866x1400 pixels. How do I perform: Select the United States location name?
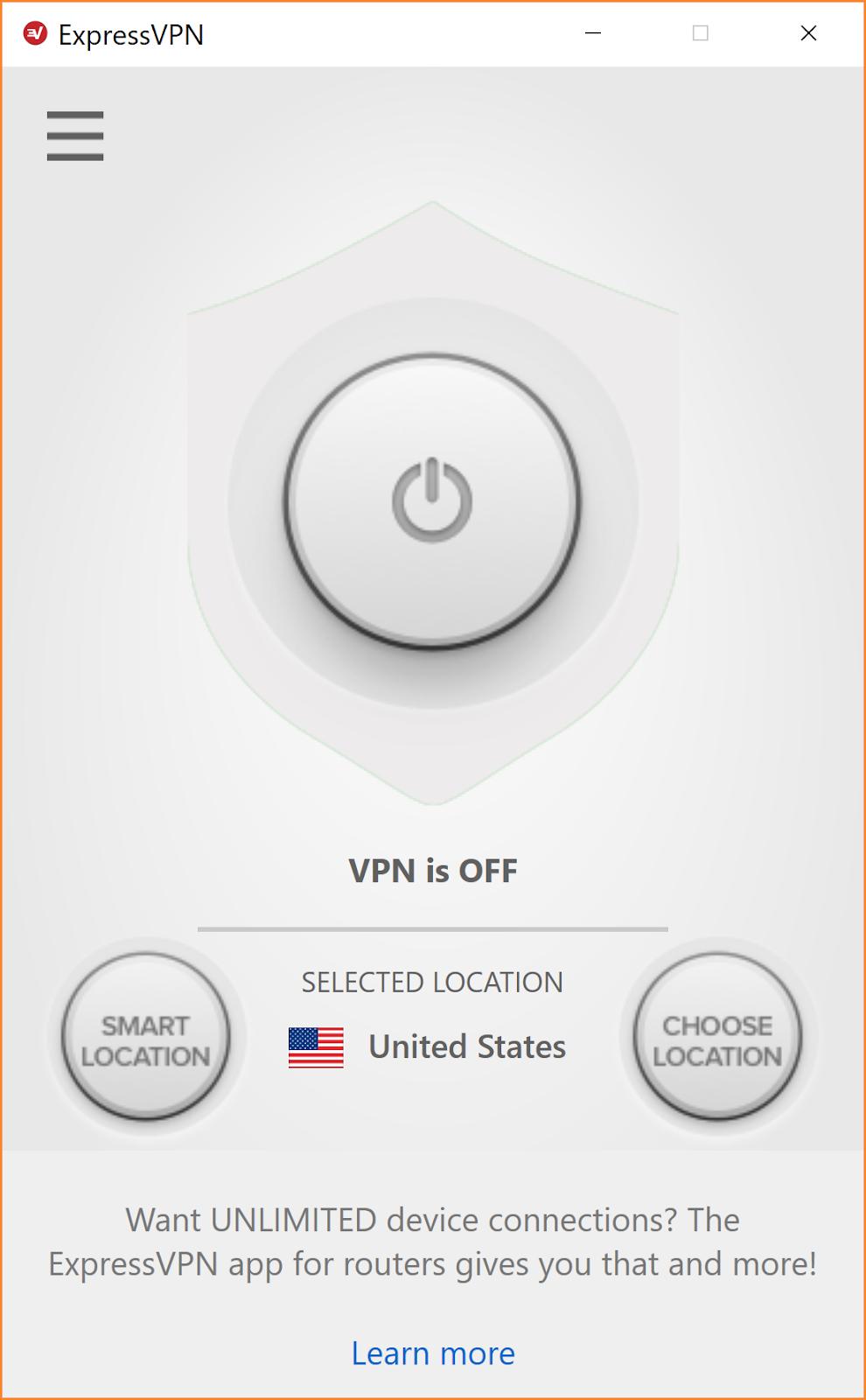[467, 1046]
